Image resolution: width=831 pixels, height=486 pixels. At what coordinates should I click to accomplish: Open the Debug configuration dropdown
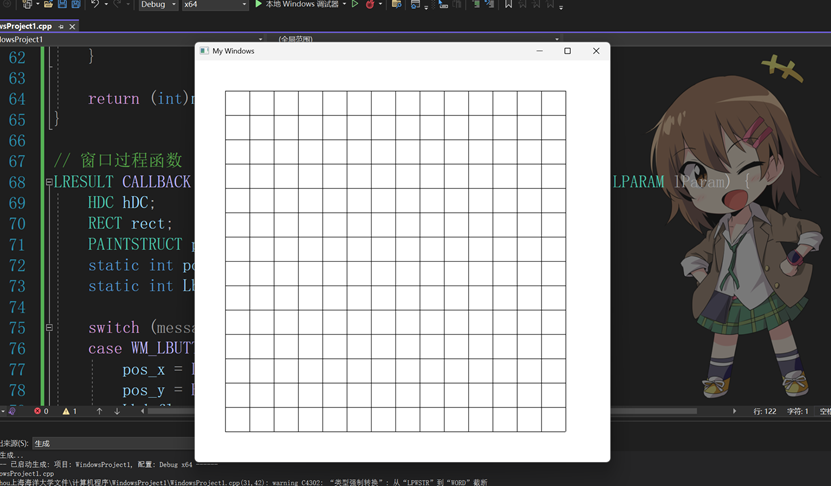tap(158, 4)
